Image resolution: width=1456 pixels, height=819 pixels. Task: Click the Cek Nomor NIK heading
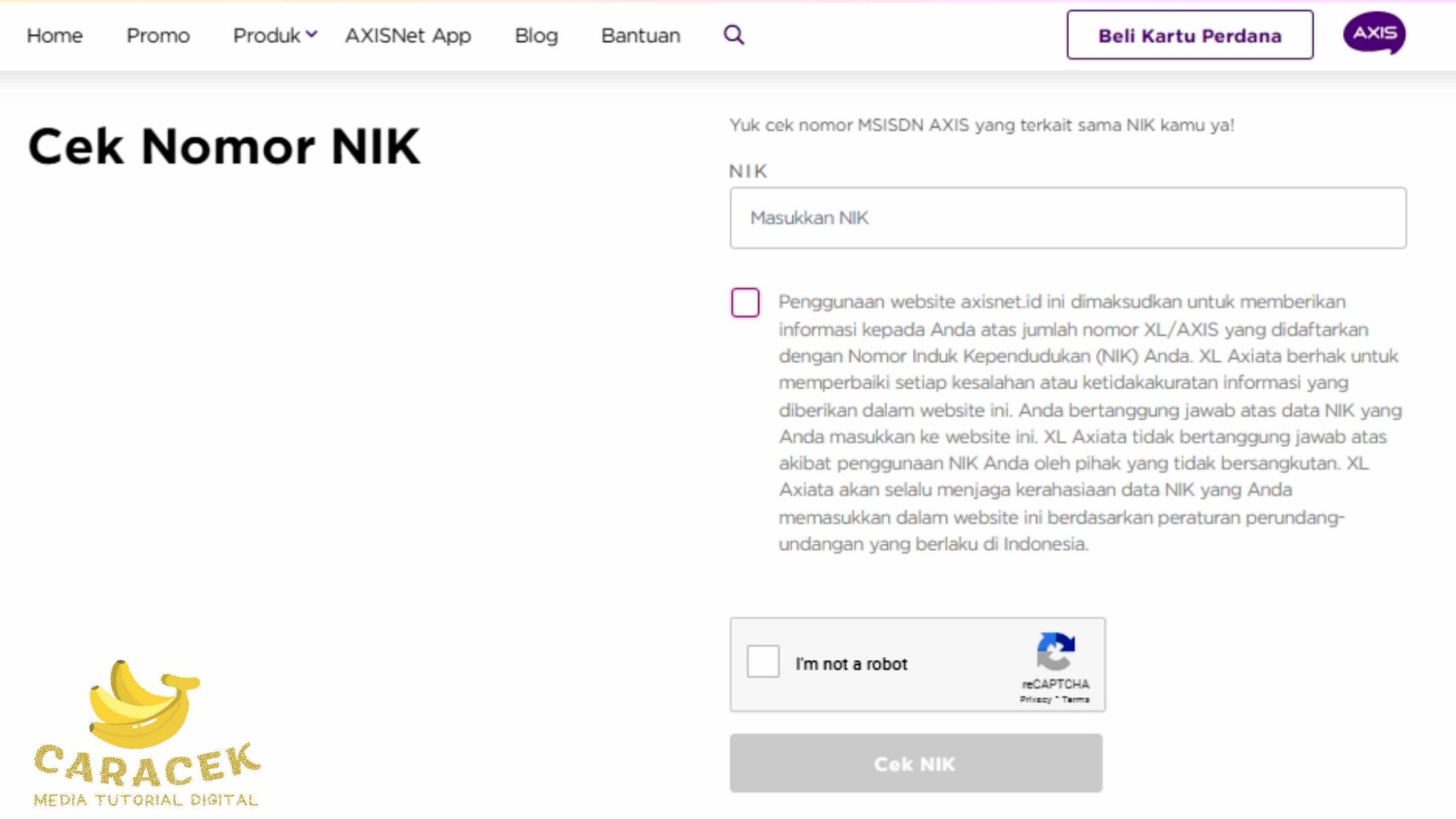(x=224, y=147)
